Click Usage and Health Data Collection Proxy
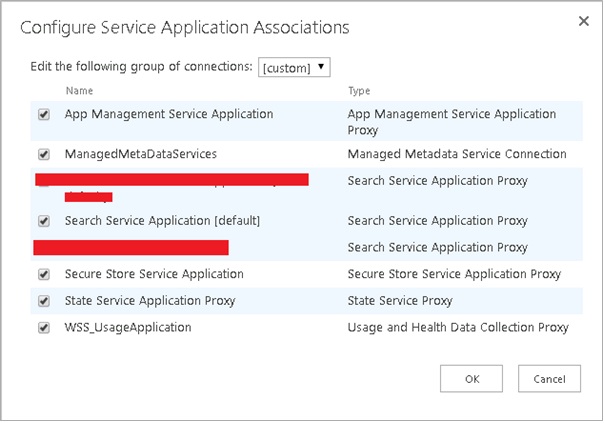The image size is (605, 423). click(458, 327)
